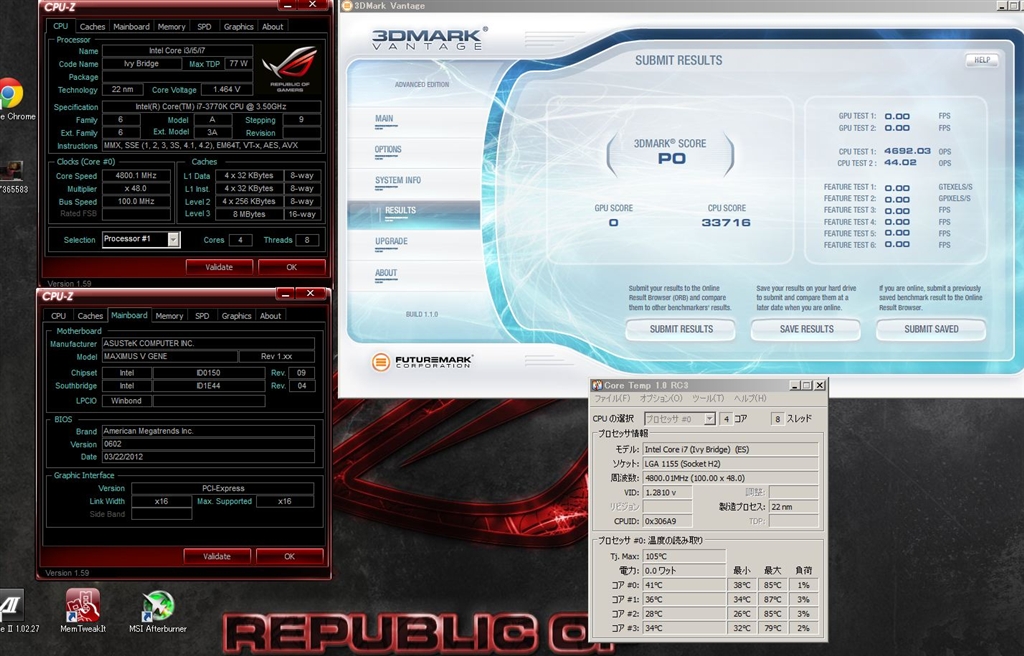Click Level 3 cache 8 MBytes field
This screenshot has height=656, width=1024.
249,214
